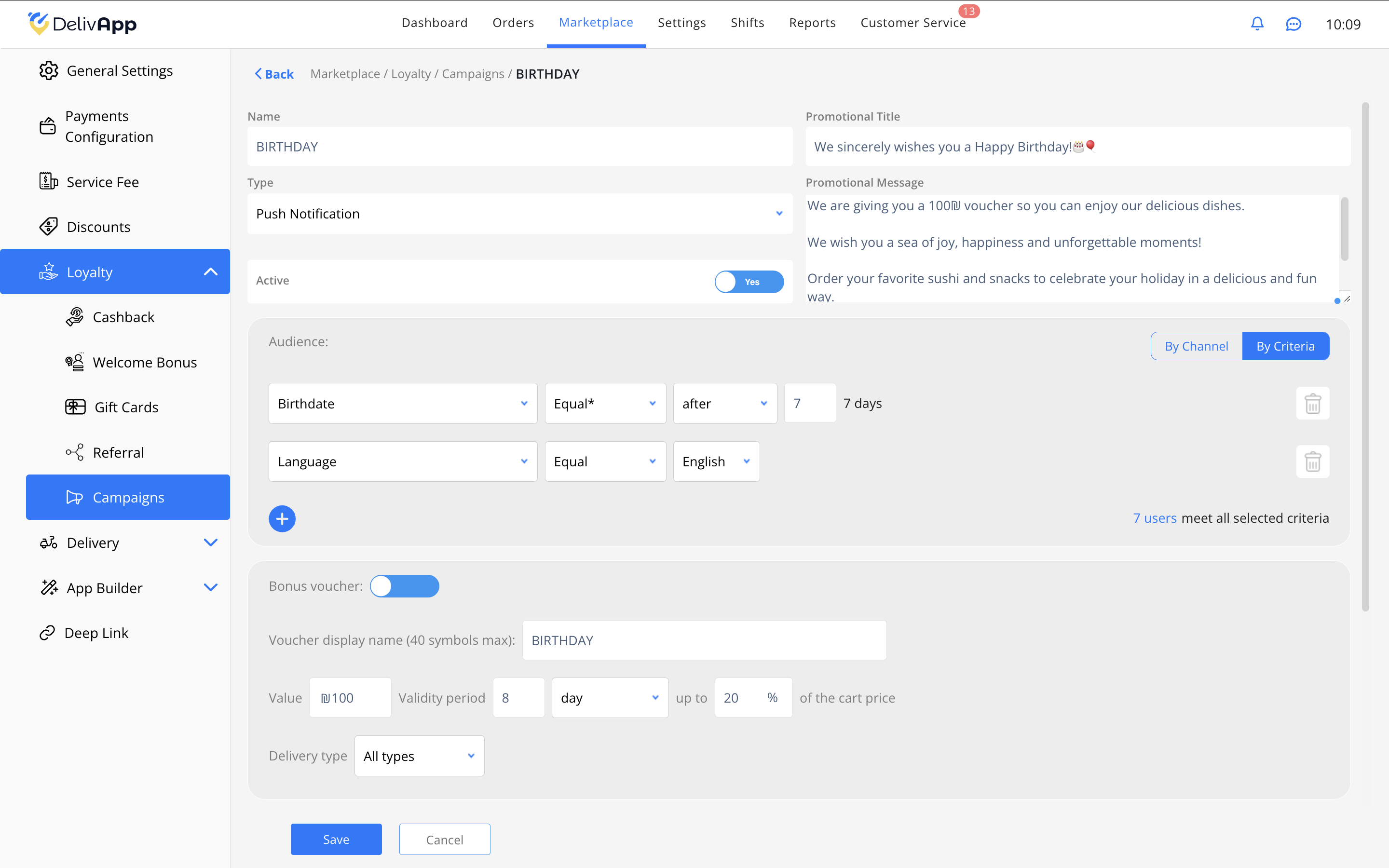
Task: Expand the Delivery sidebar section
Action: pos(211,542)
